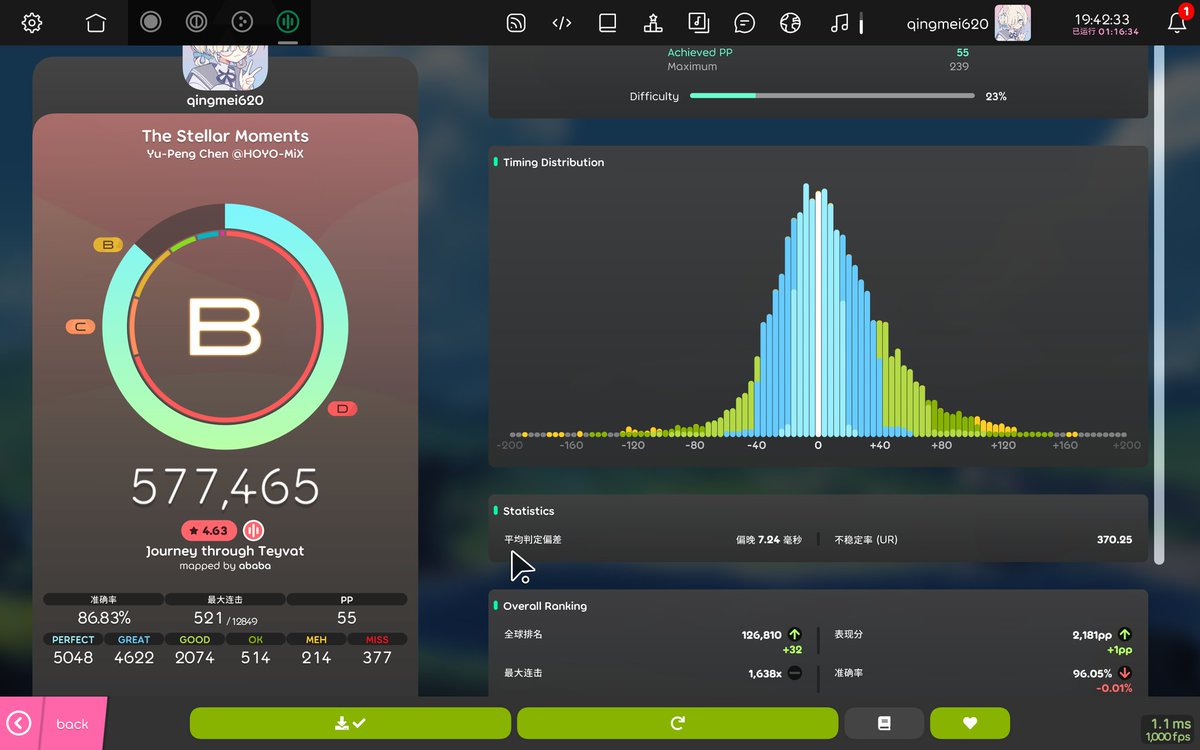
Task: Click the C grade badge on the ring
Action: pyautogui.click(x=80, y=327)
